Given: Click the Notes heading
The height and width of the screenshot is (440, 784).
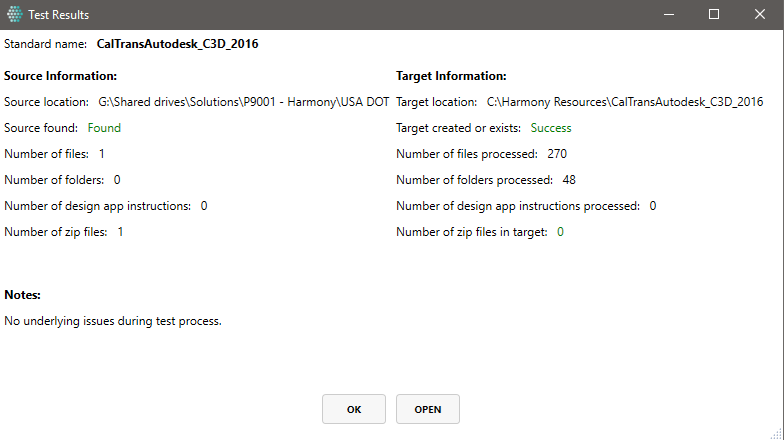Looking at the screenshot, I should [x=22, y=295].
